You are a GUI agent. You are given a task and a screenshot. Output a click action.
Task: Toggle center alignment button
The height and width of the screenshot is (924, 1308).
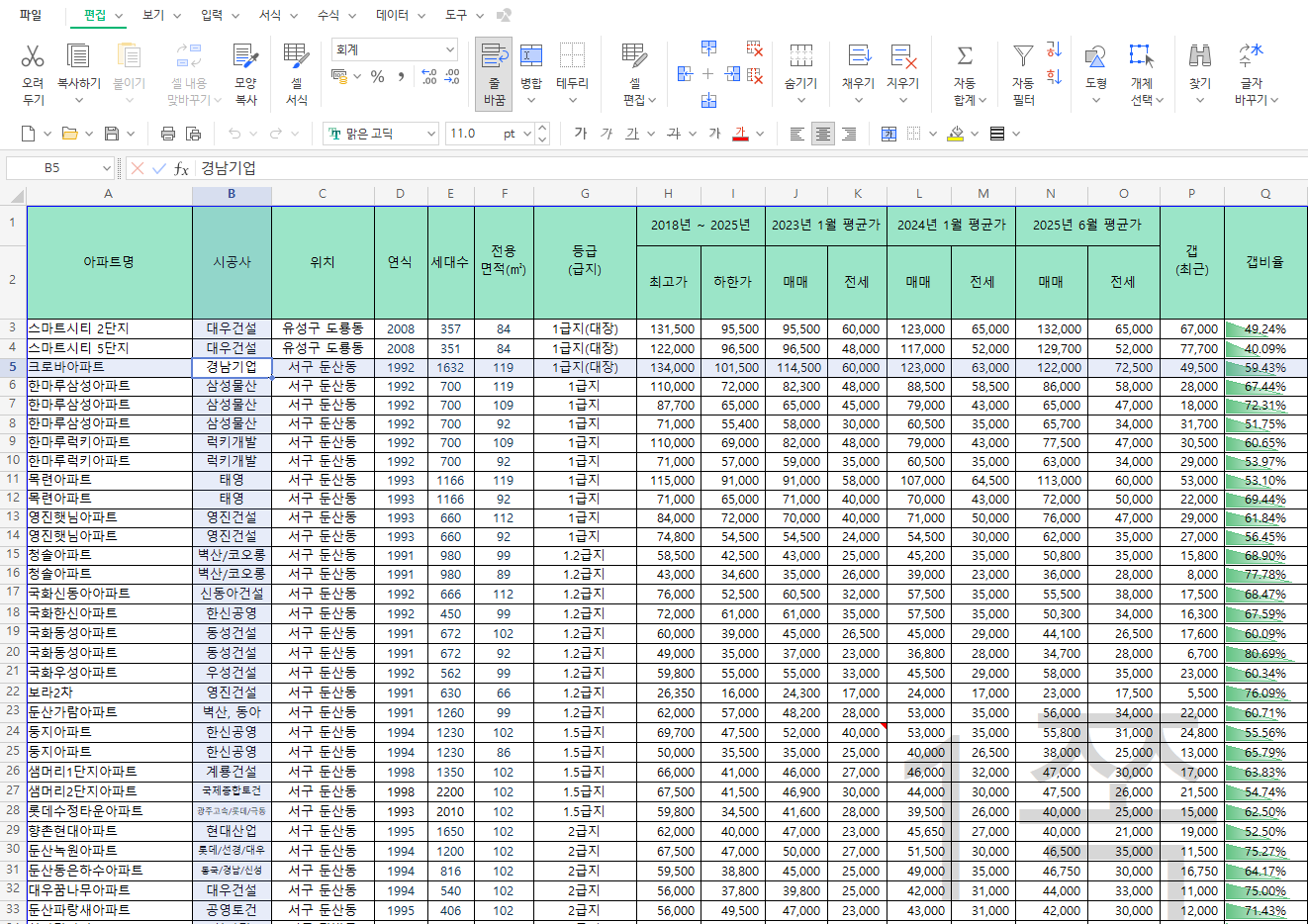(x=822, y=134)
